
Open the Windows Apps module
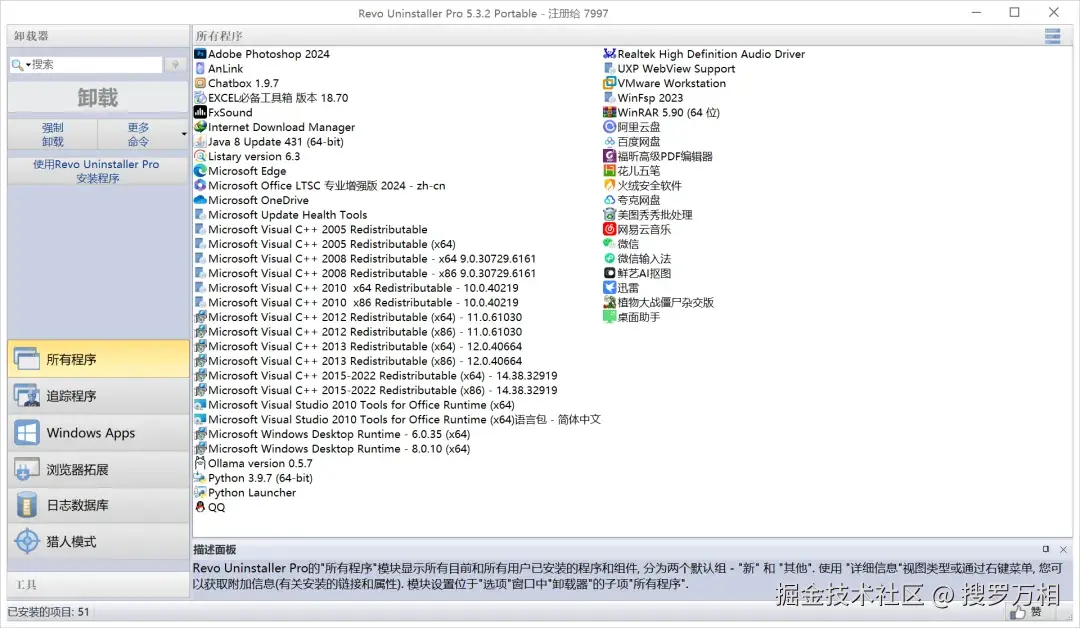[98, 432]
